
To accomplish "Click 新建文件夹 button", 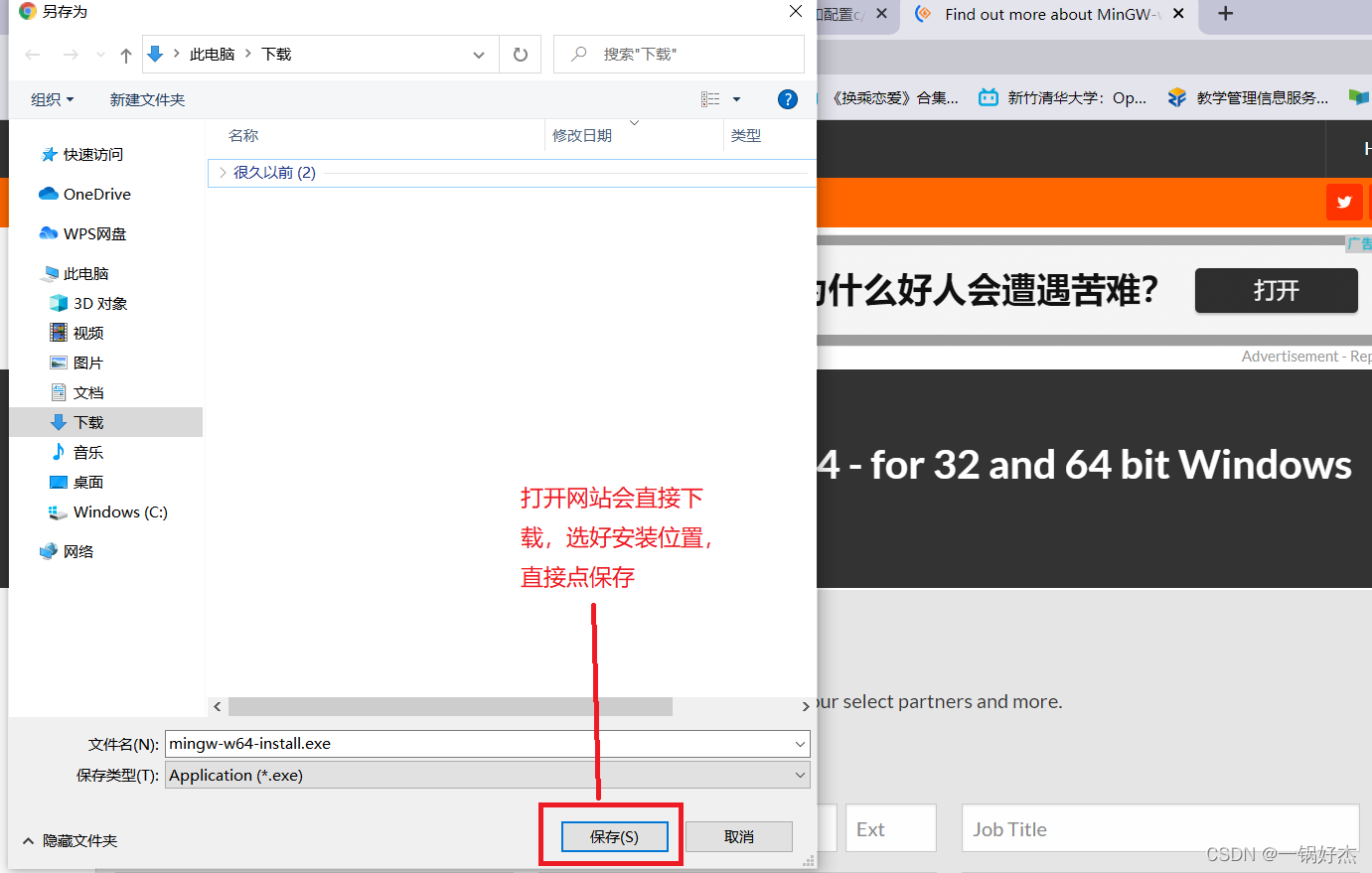I will click(x=147, y=99).
